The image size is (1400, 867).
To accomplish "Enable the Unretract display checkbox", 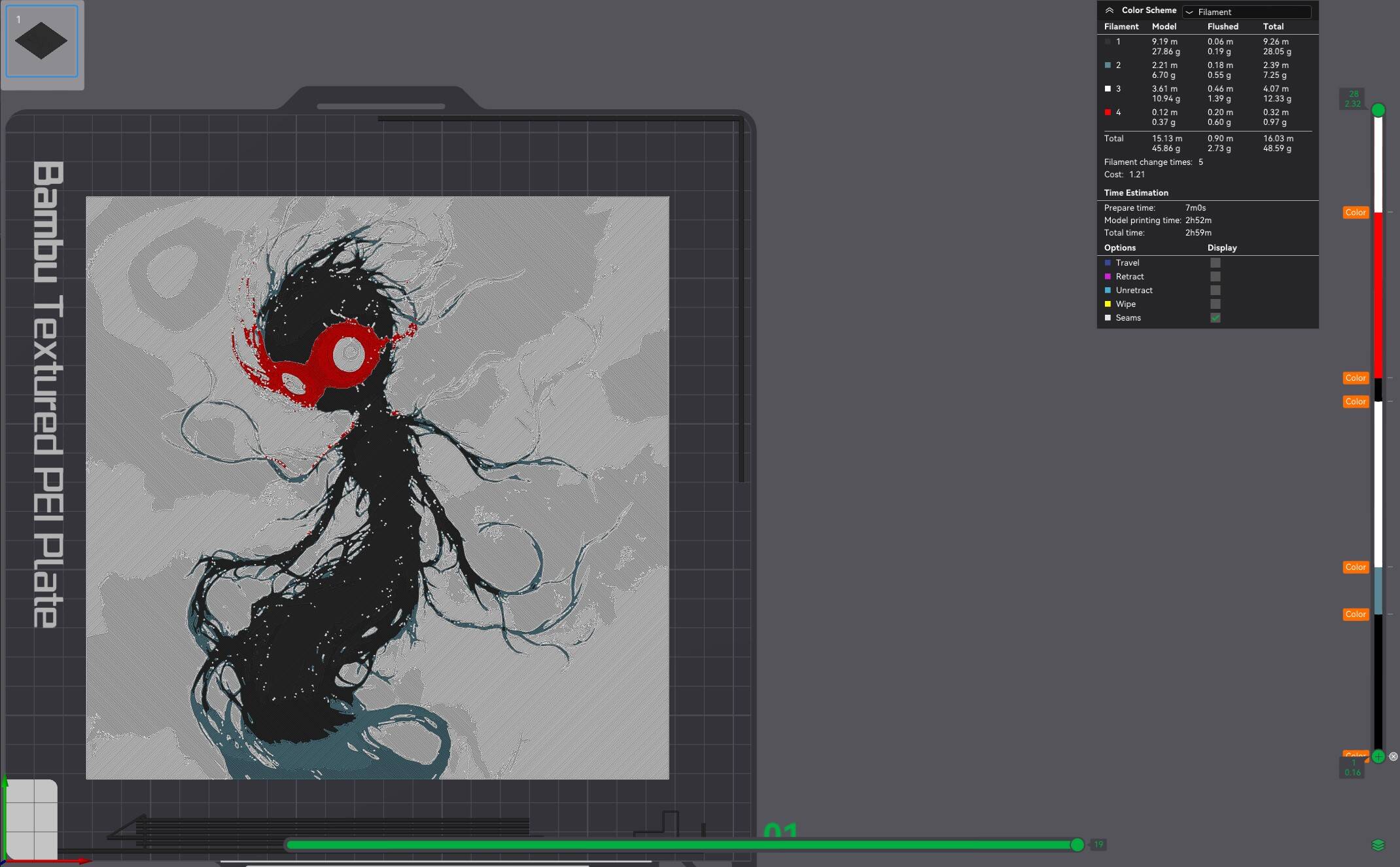I will coord(1216,291).
